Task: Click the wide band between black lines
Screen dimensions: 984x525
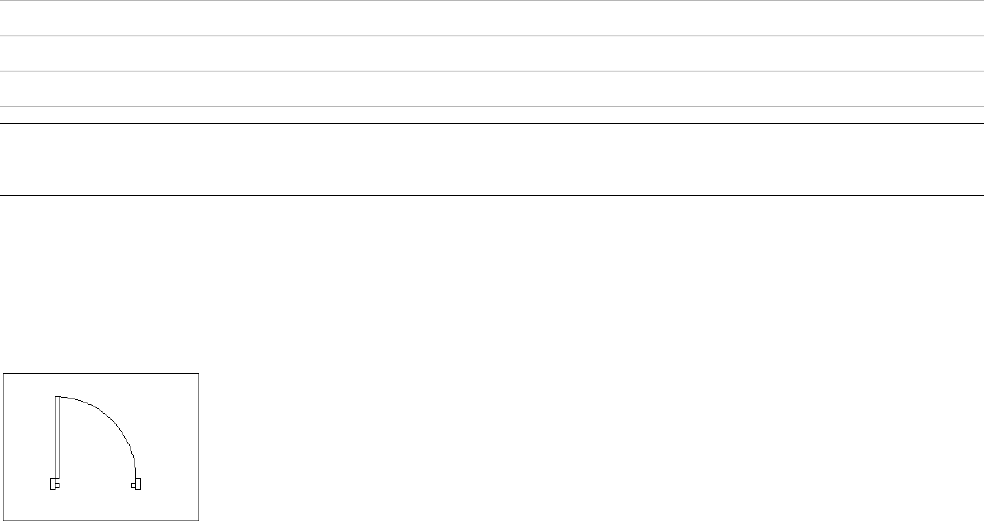Action: [492, 159]
